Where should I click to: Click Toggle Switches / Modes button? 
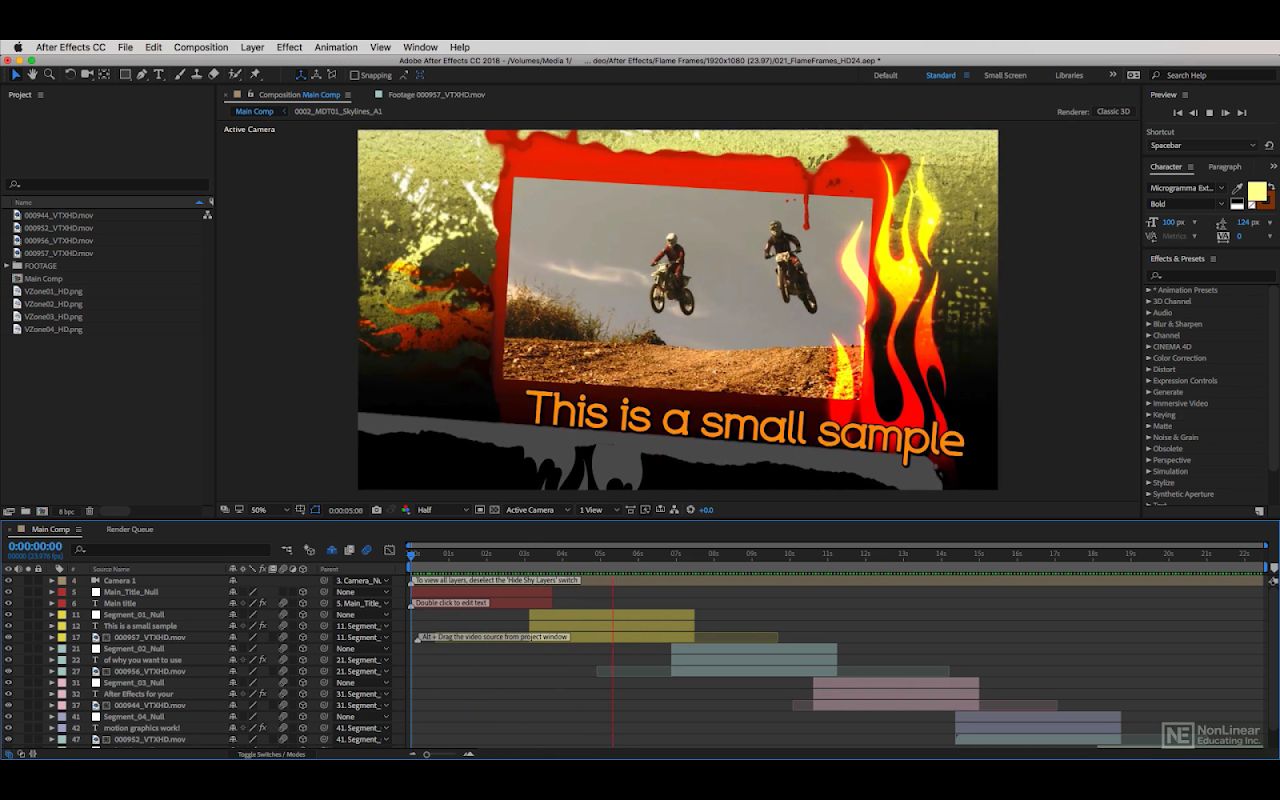tap(271, 754)
